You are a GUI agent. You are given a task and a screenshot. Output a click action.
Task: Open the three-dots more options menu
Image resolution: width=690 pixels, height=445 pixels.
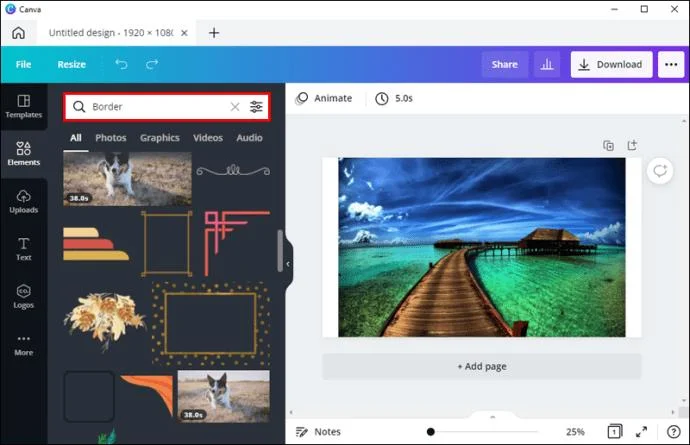[669, 64]
